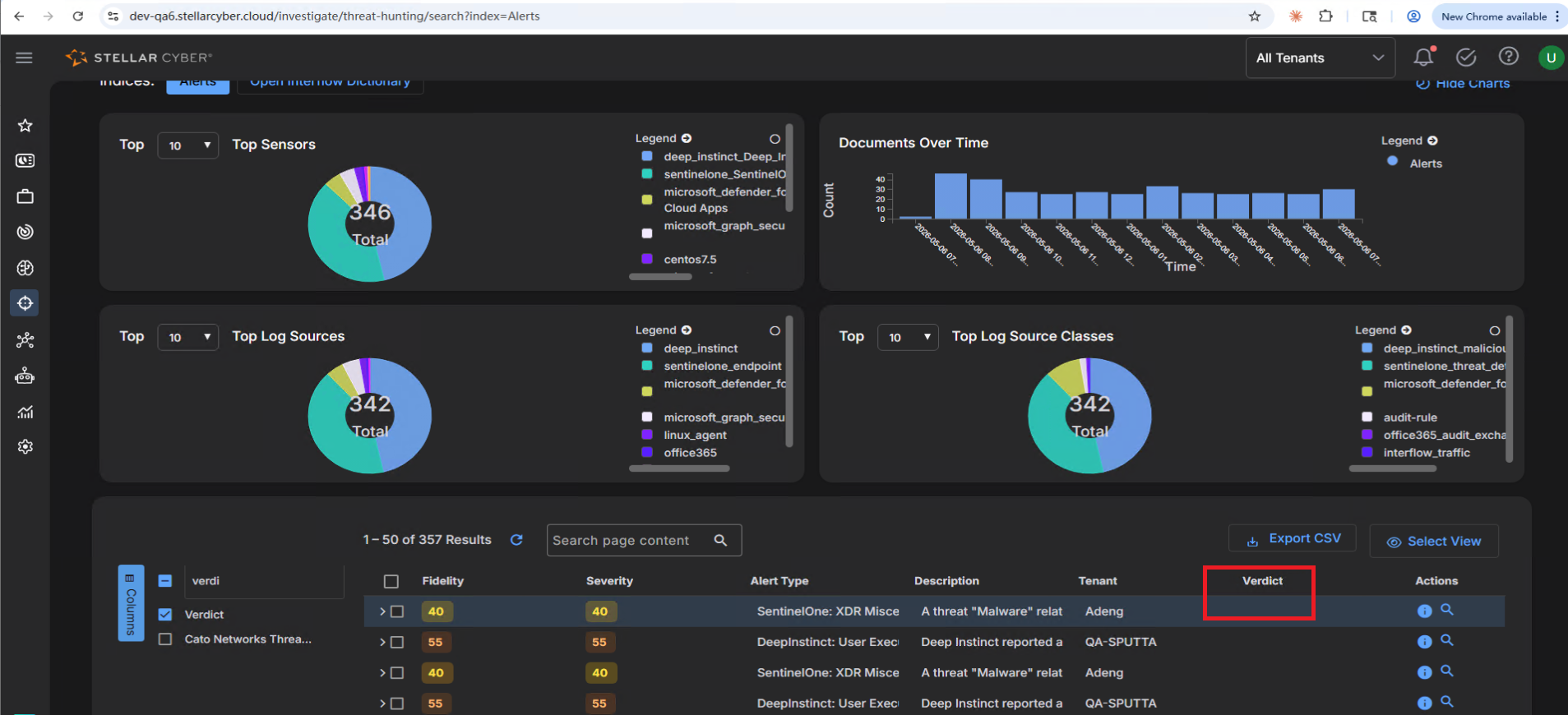Expand the first SentinelOne alert row
Image resolution: width=1568 pixels, height=715 pixels.
[382, 611]
